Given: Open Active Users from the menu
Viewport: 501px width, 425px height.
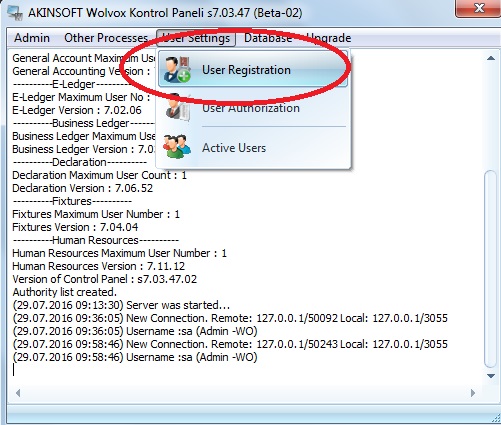Looking at the screenshot, I should [253, 148].
